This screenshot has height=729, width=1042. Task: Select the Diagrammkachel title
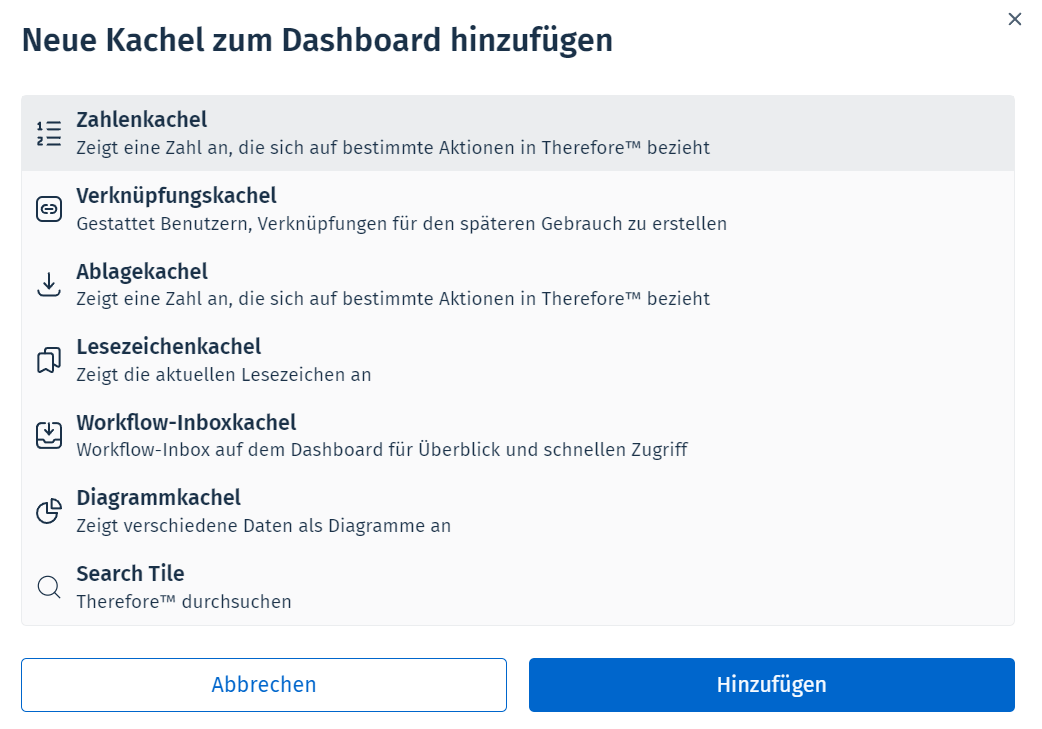(x=158, y=497)
